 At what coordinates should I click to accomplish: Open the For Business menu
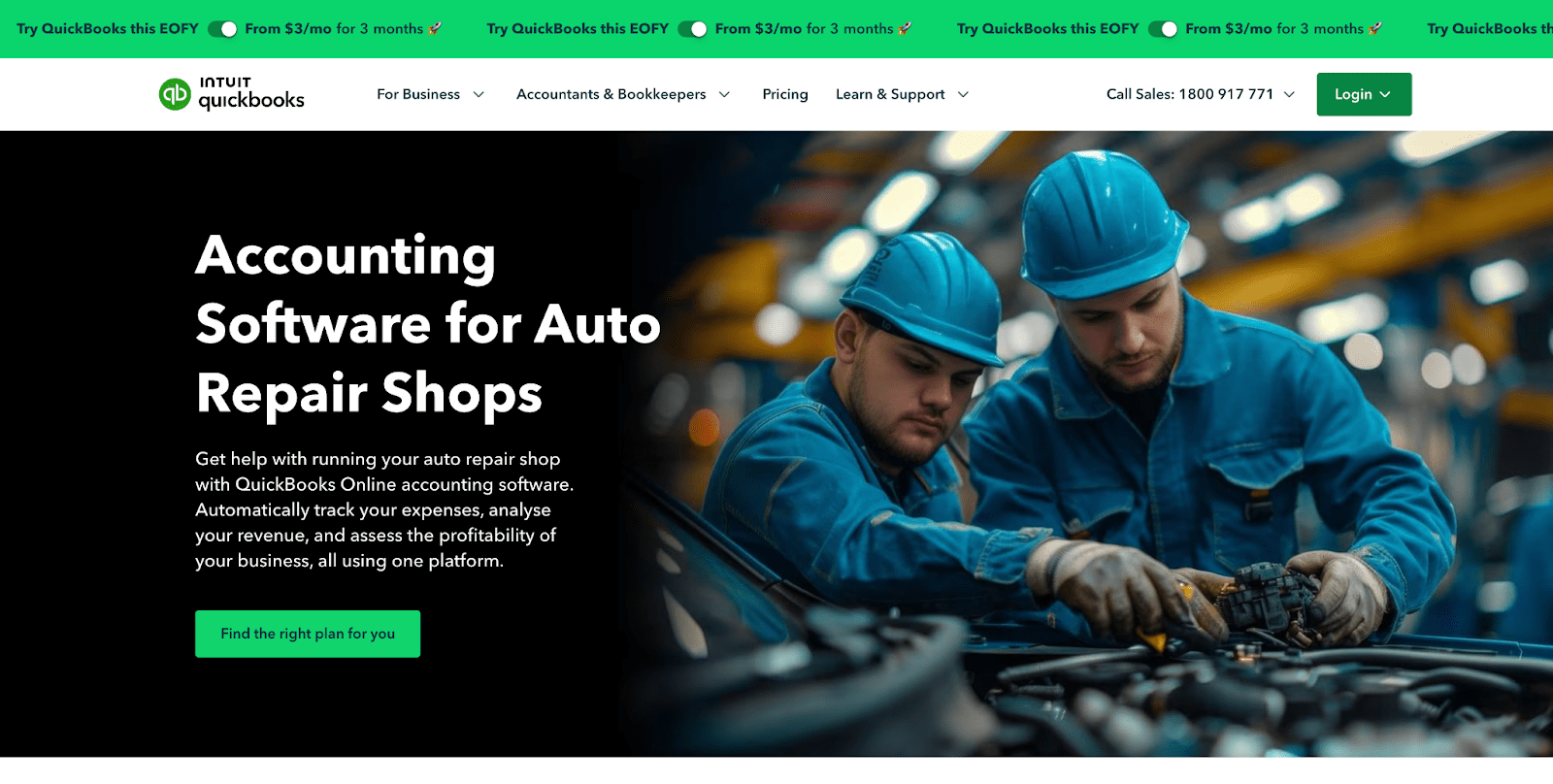[x=418, y=94]
